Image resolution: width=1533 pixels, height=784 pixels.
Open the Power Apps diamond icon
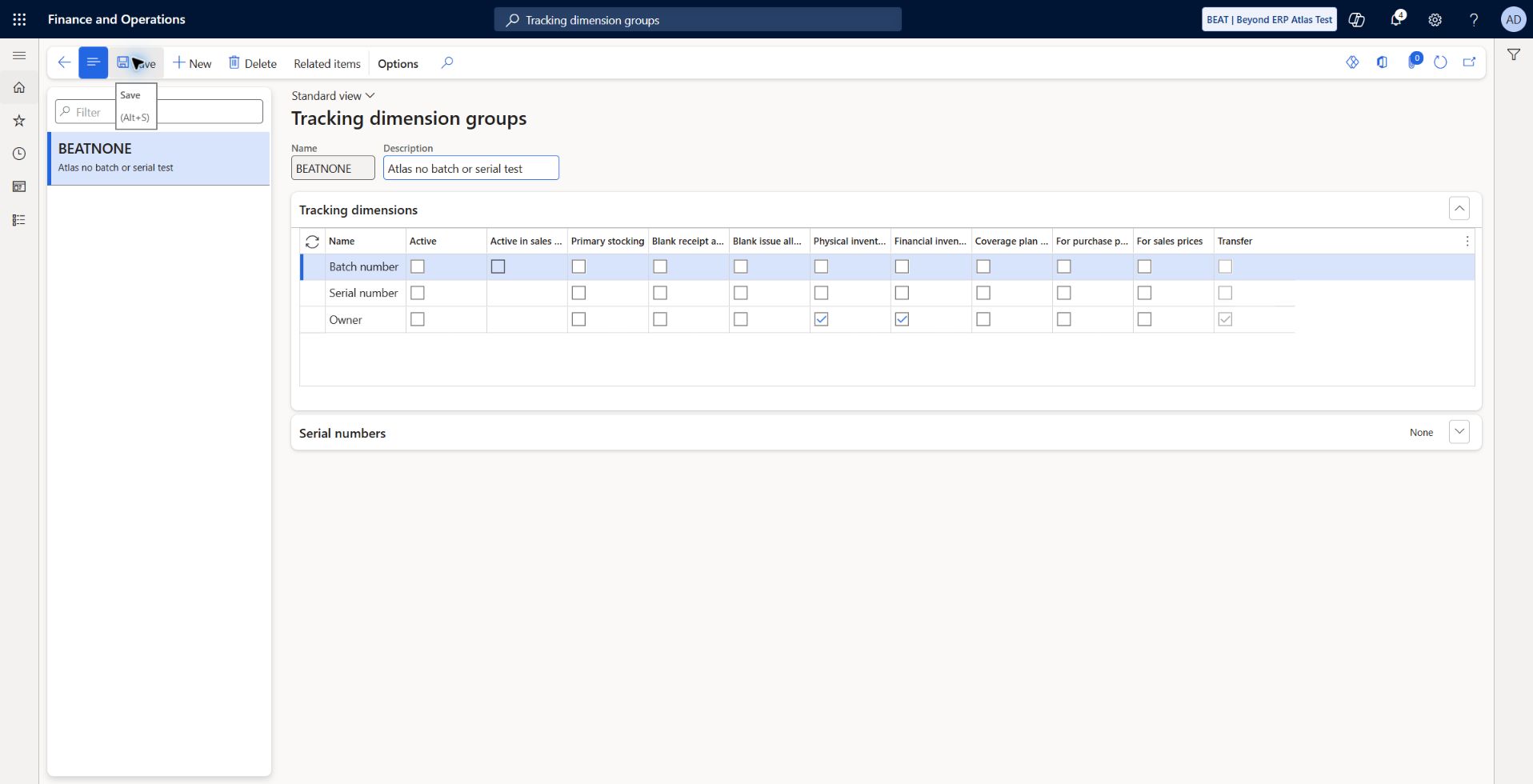coord(1352,62)
